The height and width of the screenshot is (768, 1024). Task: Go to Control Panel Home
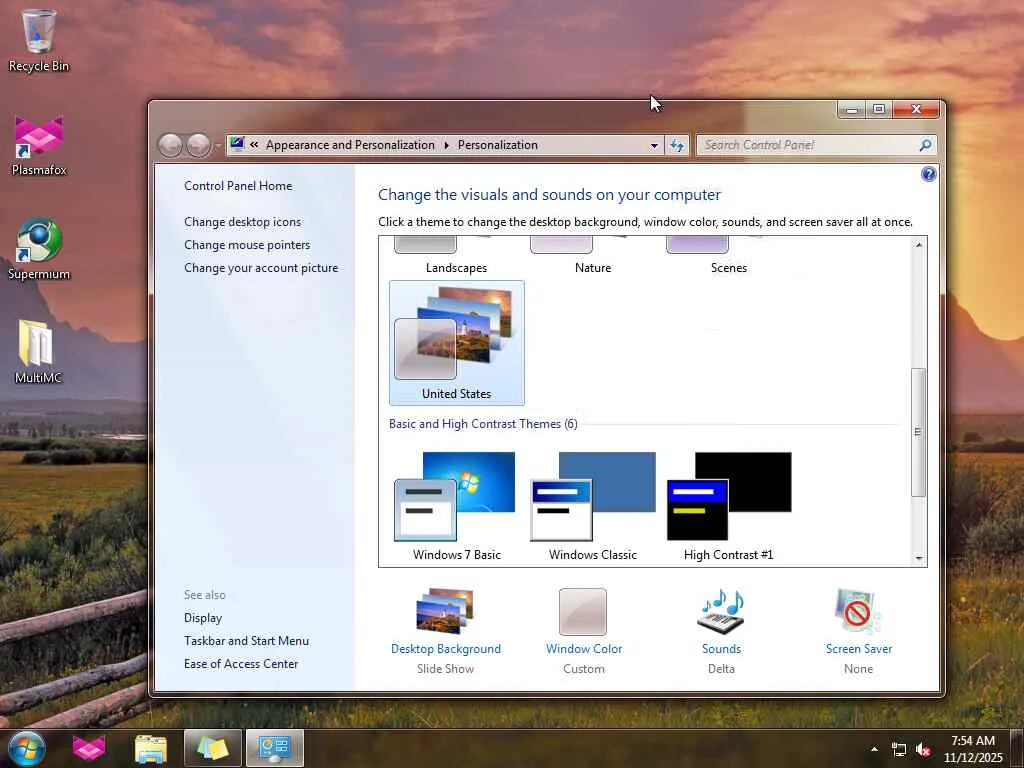[238, 185]
